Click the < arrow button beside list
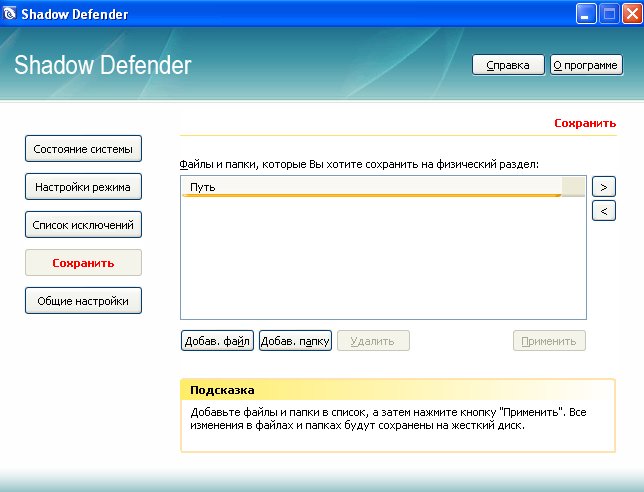This screenshot has width=644, height=492. tap(603, 211)
